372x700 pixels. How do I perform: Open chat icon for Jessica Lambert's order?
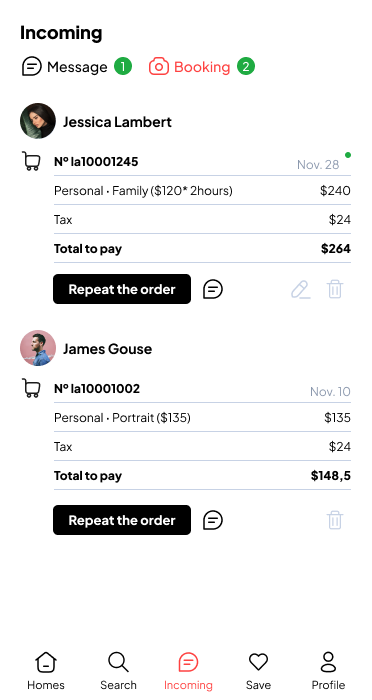213,289
